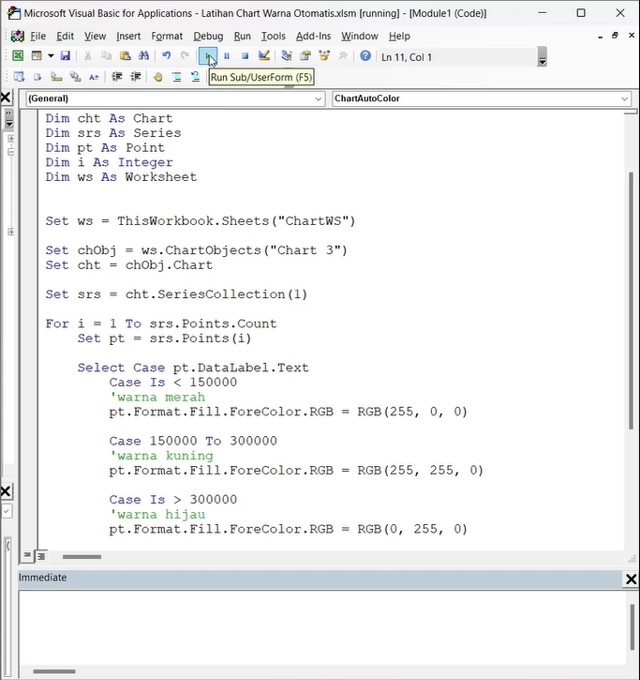This screenshot has width=640, height=680.
Task: Click the Undo arrow icon
Action: tap(166, 56)
